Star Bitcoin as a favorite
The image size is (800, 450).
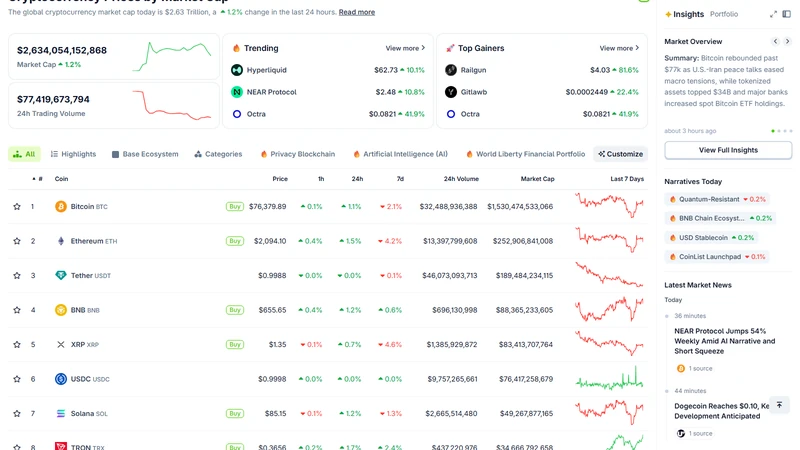tap(17, 207)
